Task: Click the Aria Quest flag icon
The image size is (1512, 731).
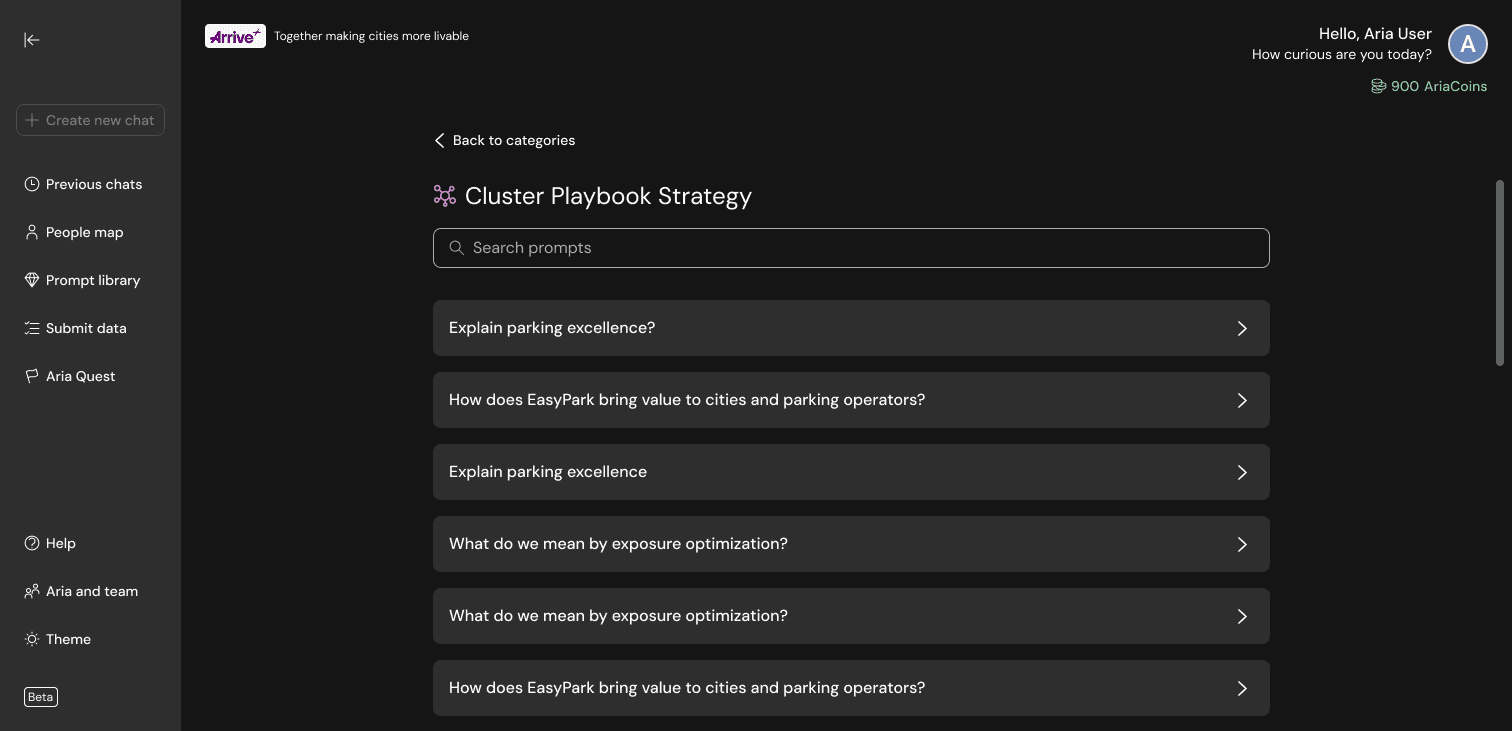Action: click(x=32, y=376)
